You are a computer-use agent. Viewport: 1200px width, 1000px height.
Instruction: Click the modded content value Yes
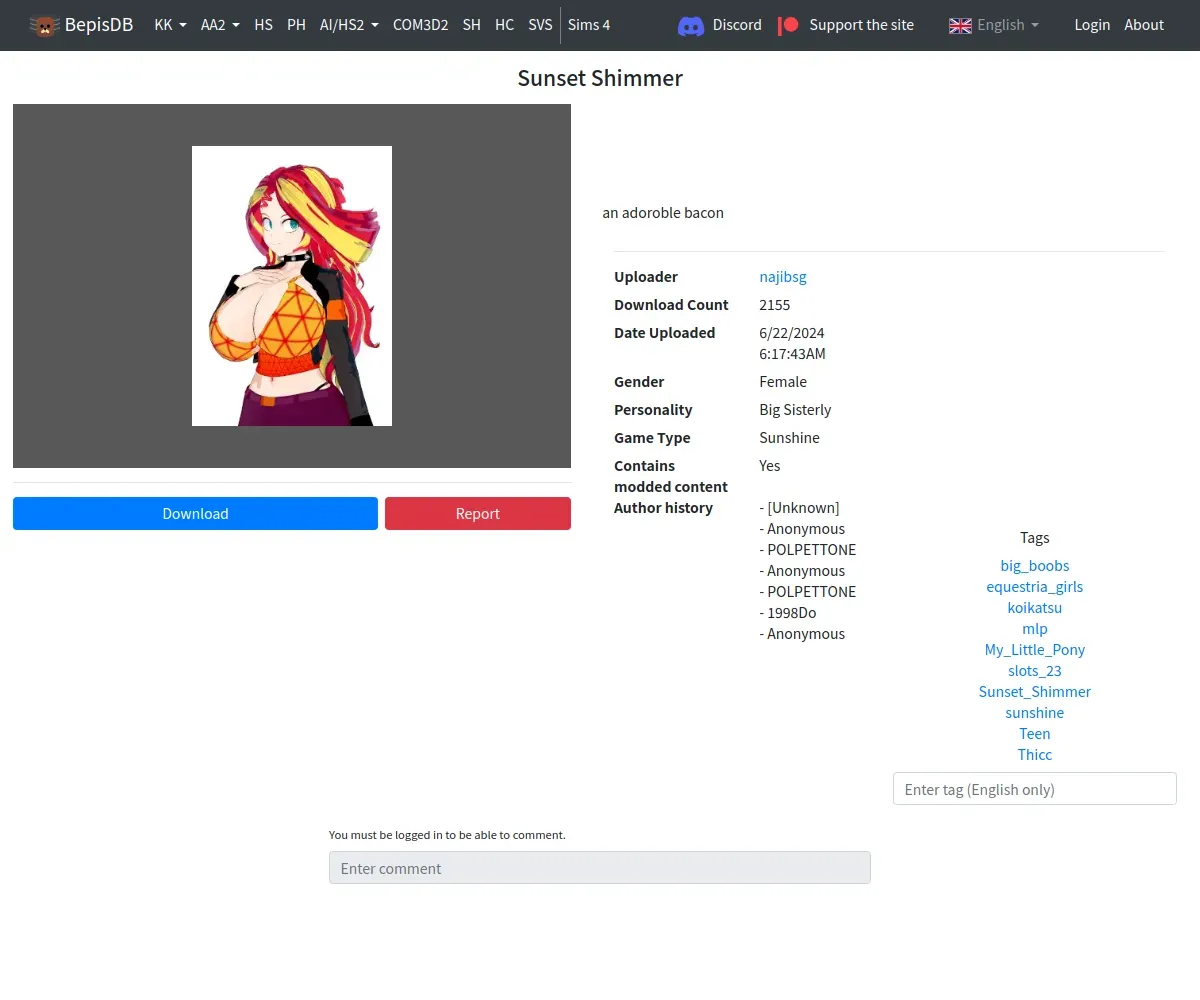tap(770, 466)
